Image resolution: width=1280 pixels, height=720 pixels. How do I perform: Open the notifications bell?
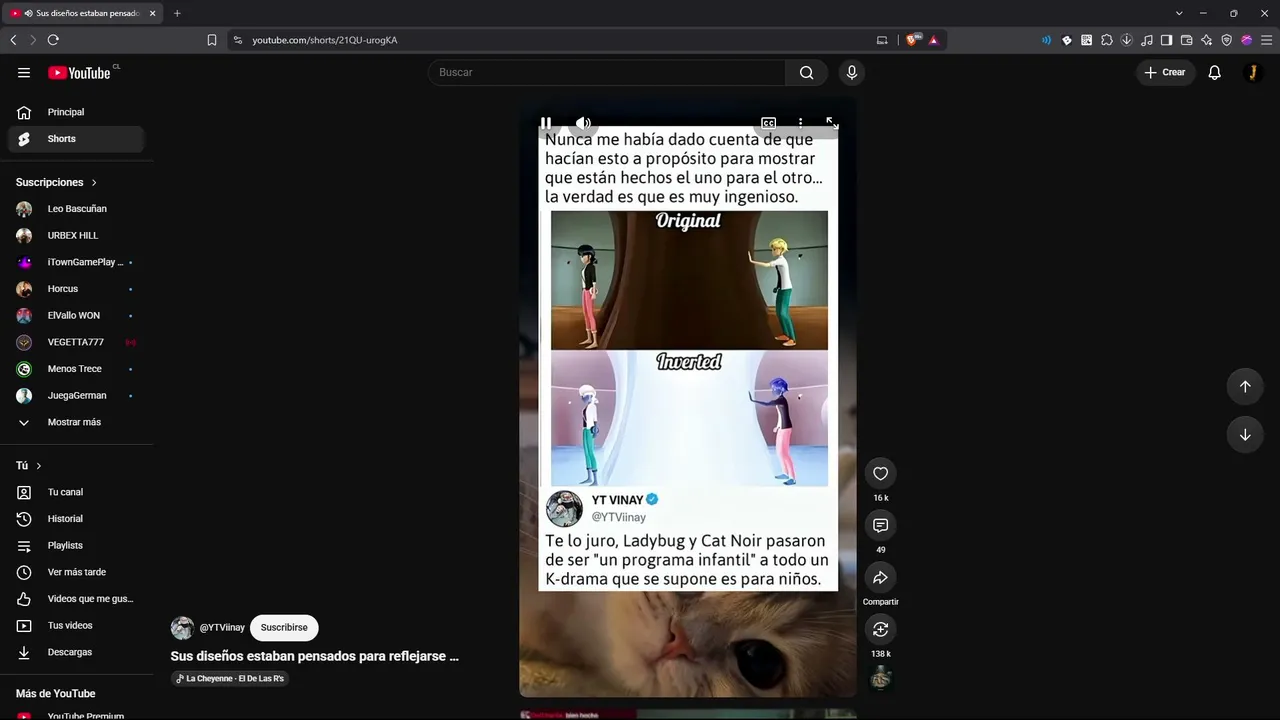[x=1214, y=72]
